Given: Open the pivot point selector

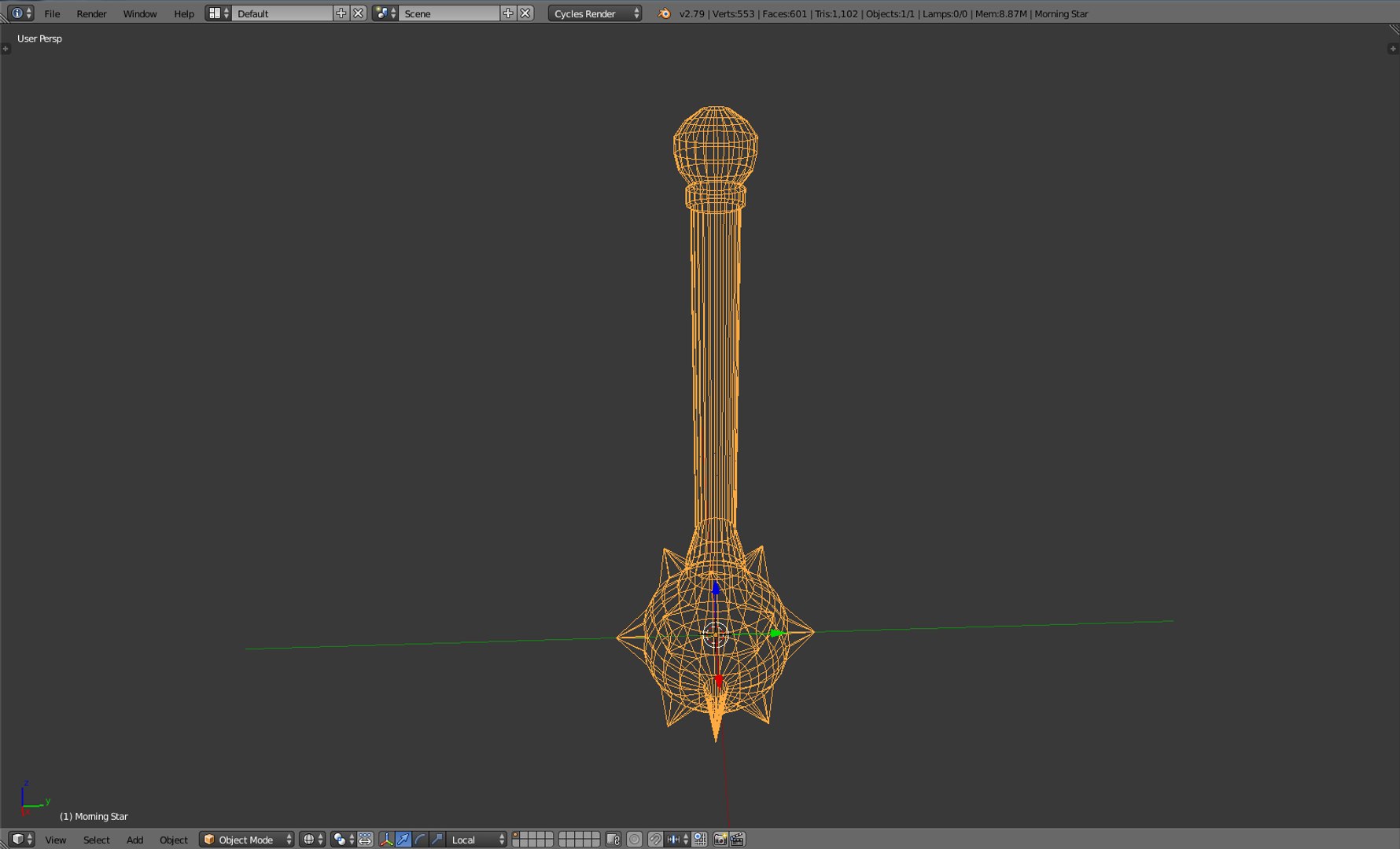Looking at the screenshot, I should [344, 840].
